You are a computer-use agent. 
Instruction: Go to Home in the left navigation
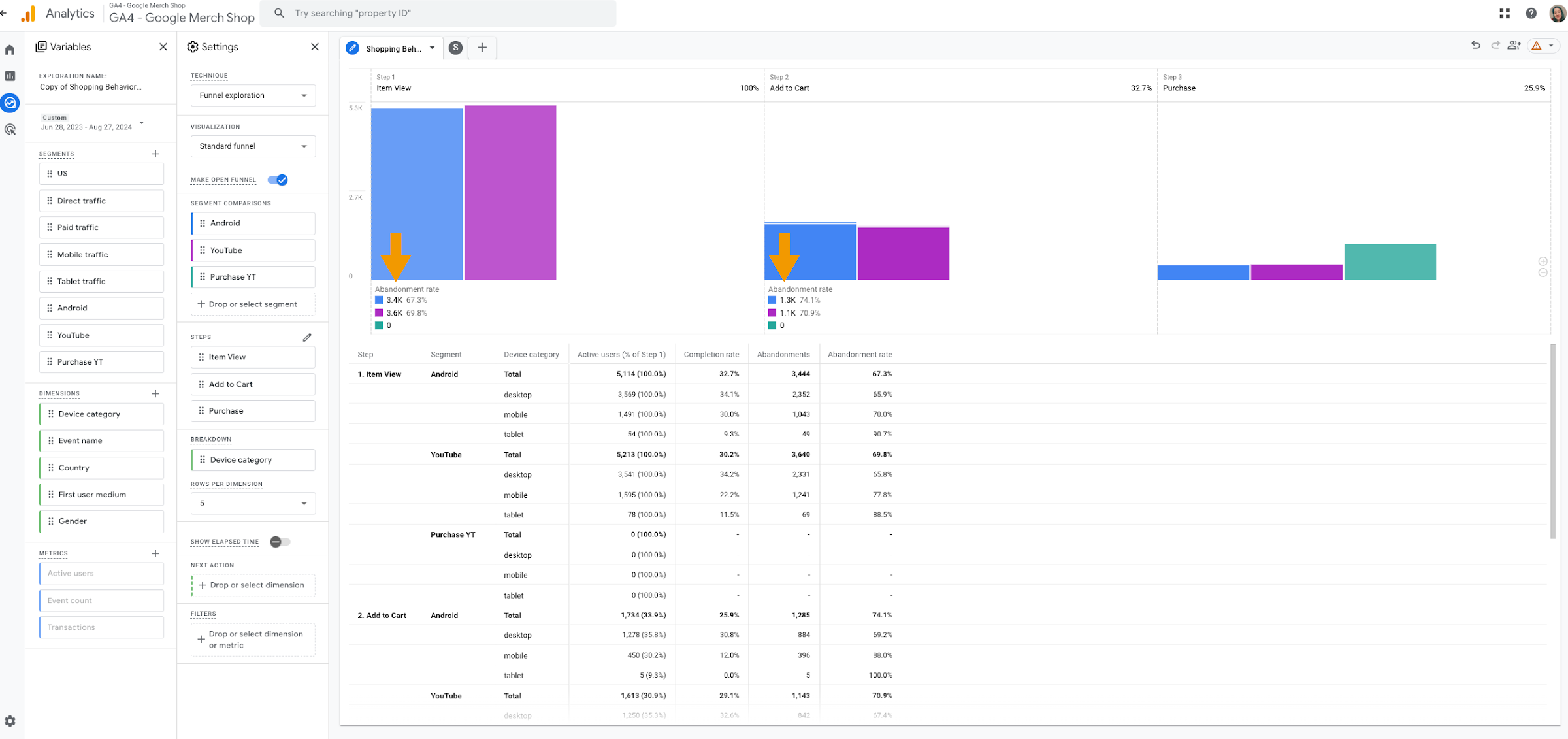coord(10,50)
